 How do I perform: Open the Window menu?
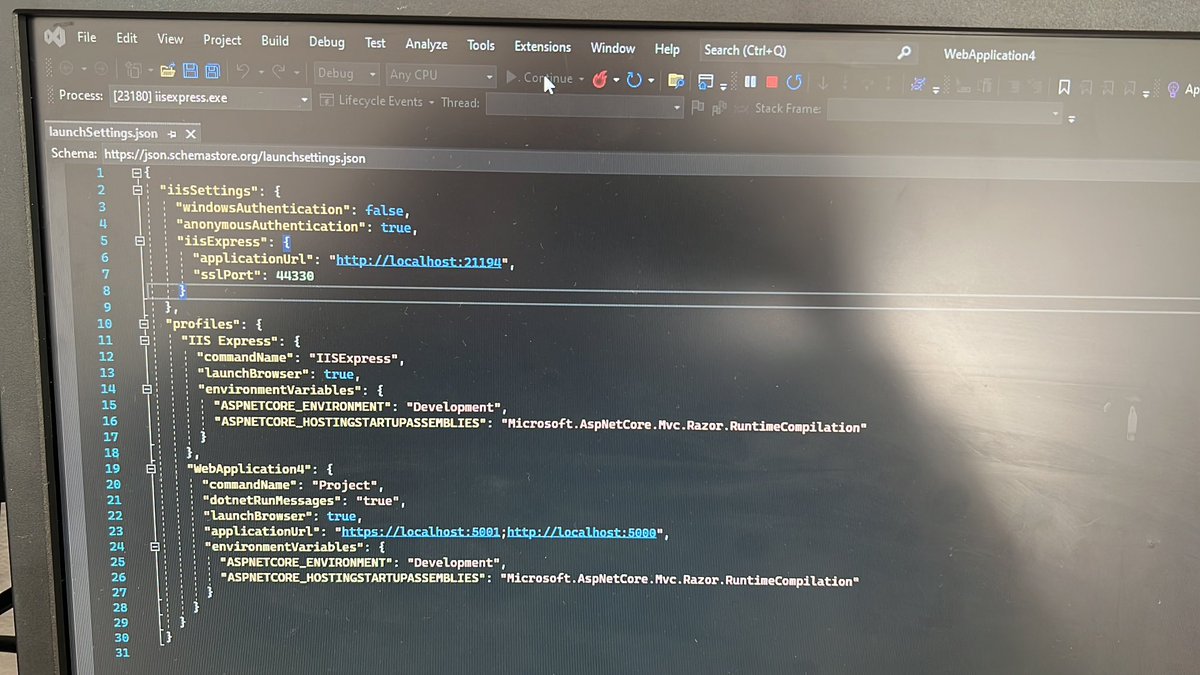coord(613,48)
